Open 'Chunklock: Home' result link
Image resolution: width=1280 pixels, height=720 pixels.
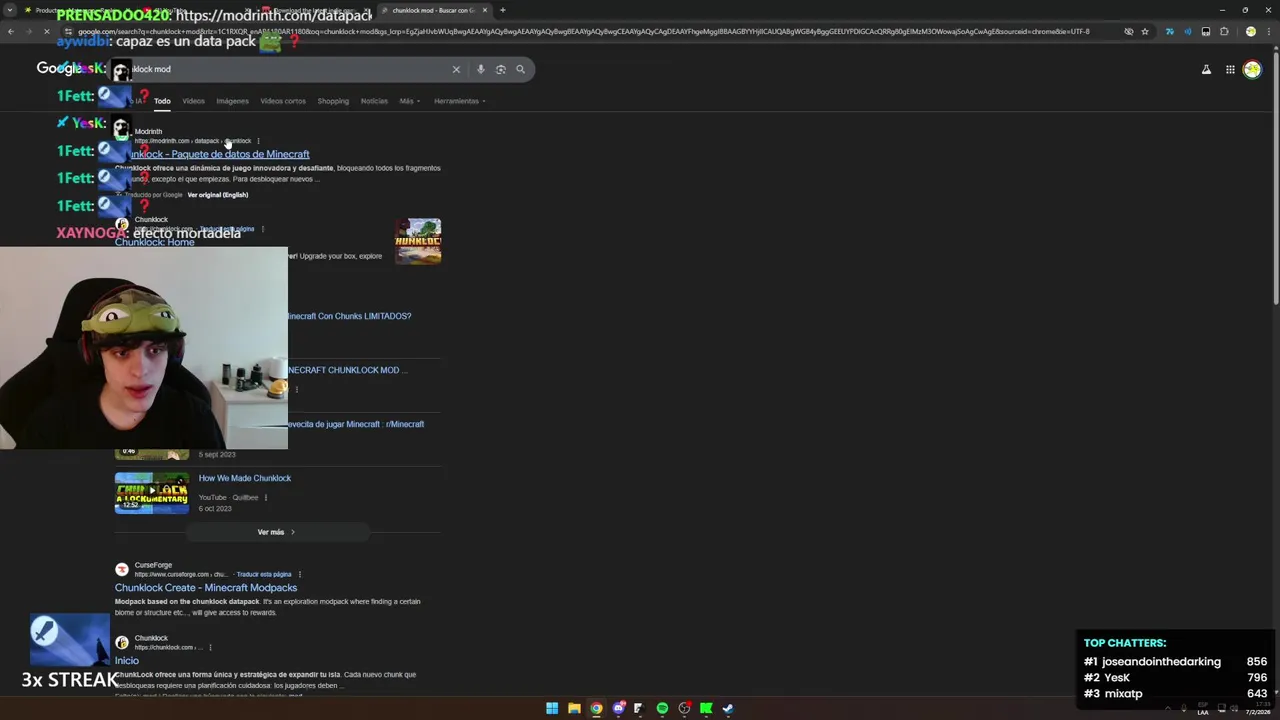tap(154, 242)
